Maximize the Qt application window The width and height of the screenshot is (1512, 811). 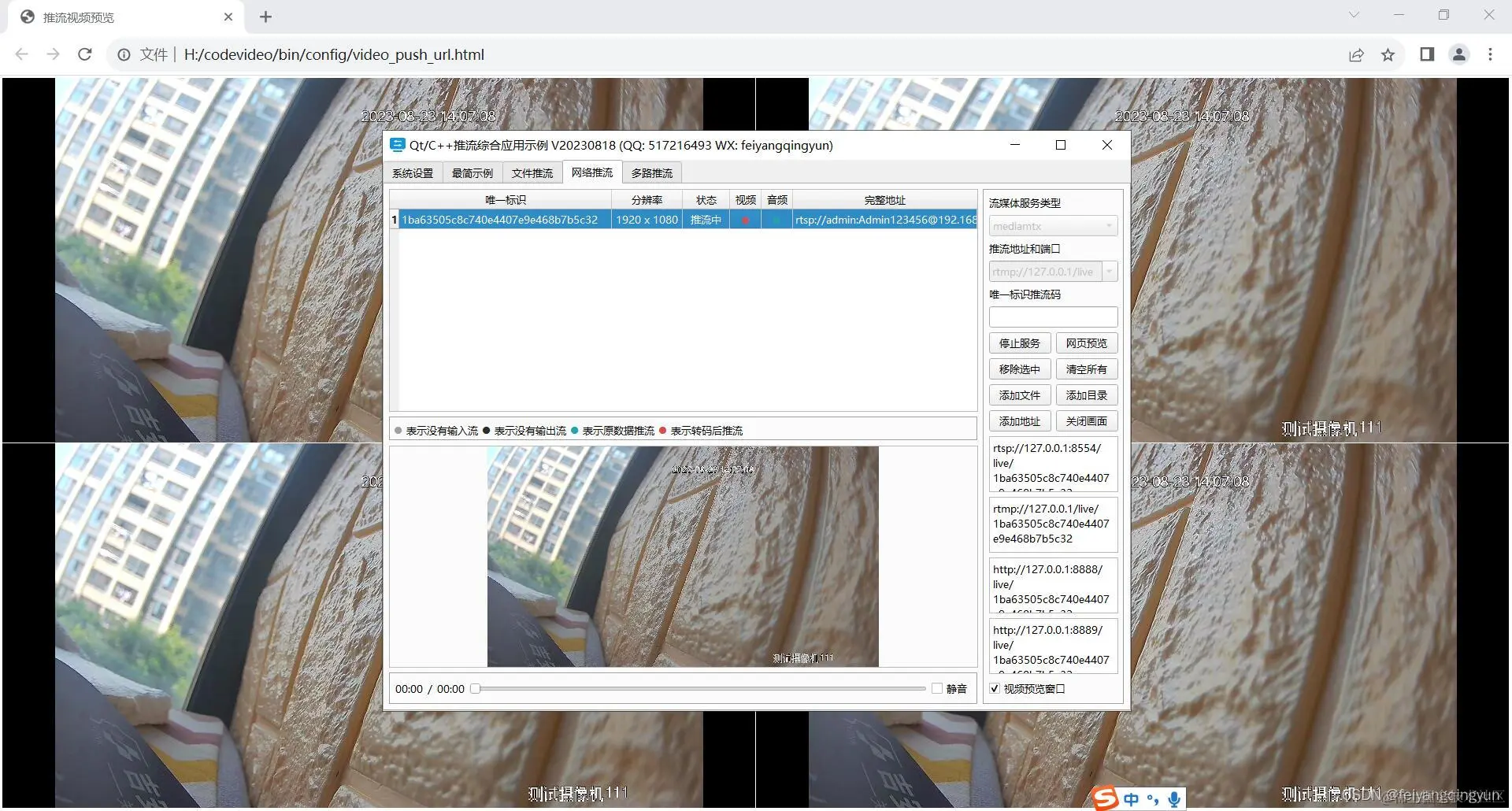1061,145
